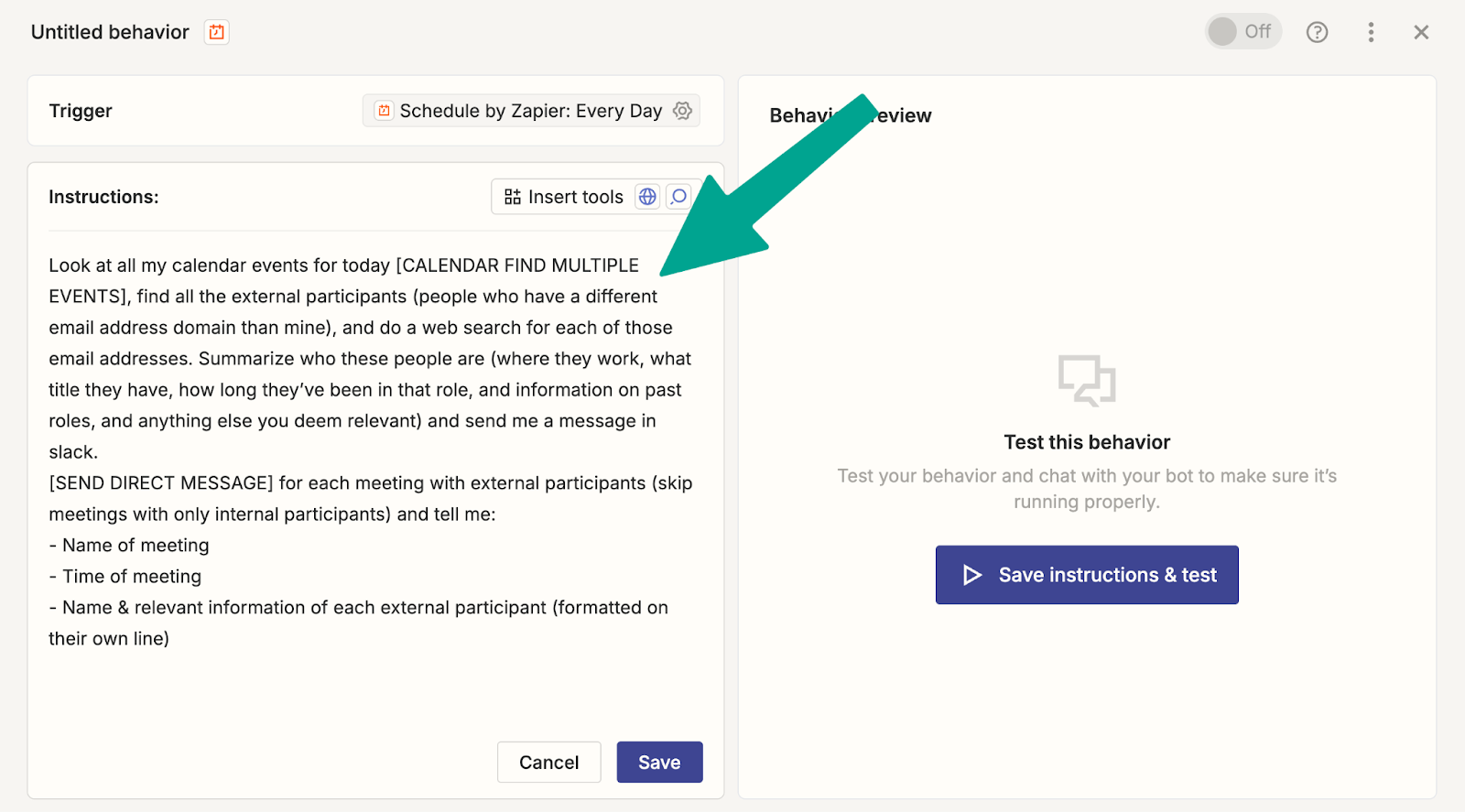
Task: Open the help question mark icon
Action: pyautogui.click(x=1317, y=32)
